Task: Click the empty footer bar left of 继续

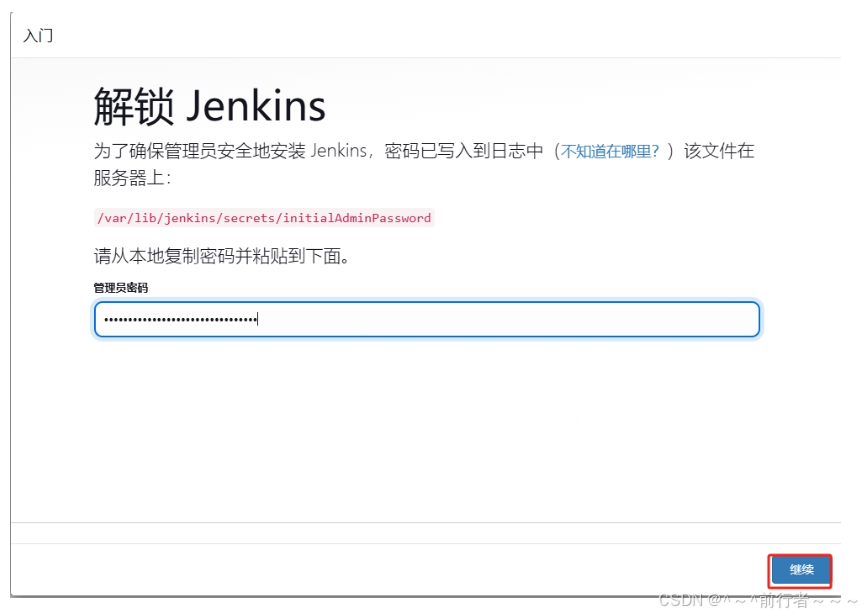Action: pos(380,570)
